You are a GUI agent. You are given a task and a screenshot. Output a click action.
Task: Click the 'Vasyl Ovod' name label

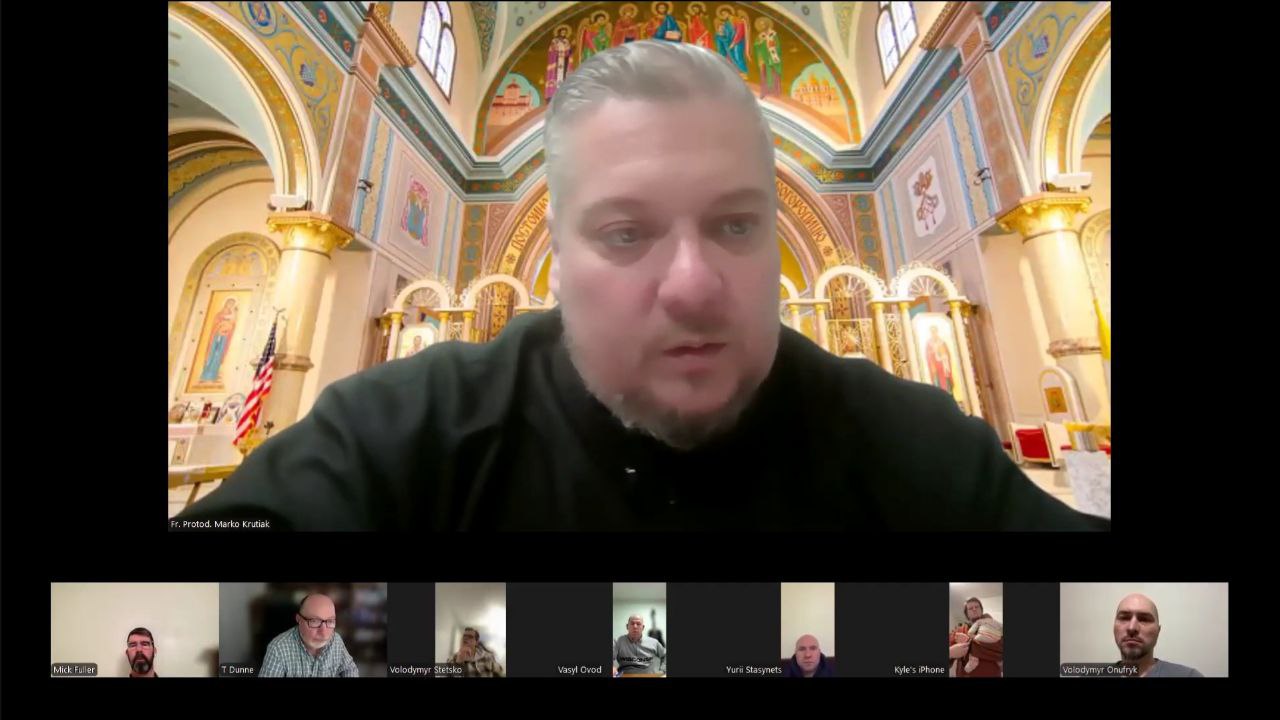(x=580, y=670)
